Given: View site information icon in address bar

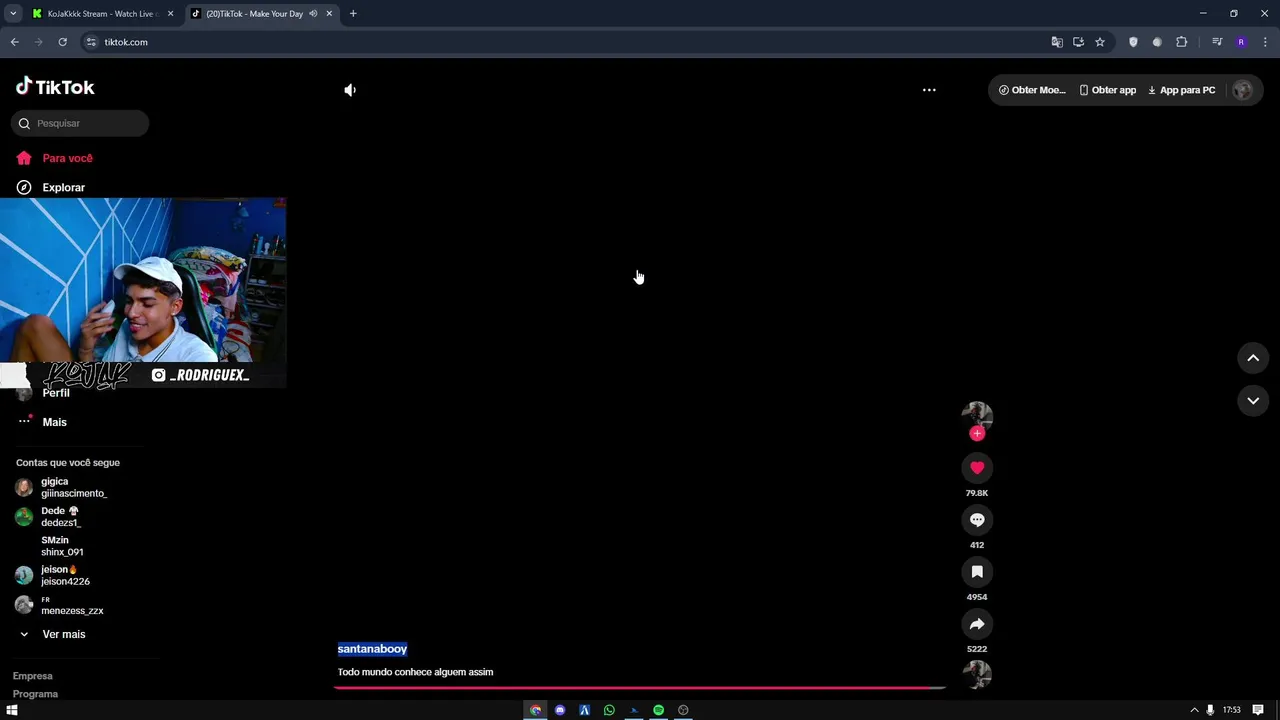Looking at the screenshot, I should [x=91, y=42].
